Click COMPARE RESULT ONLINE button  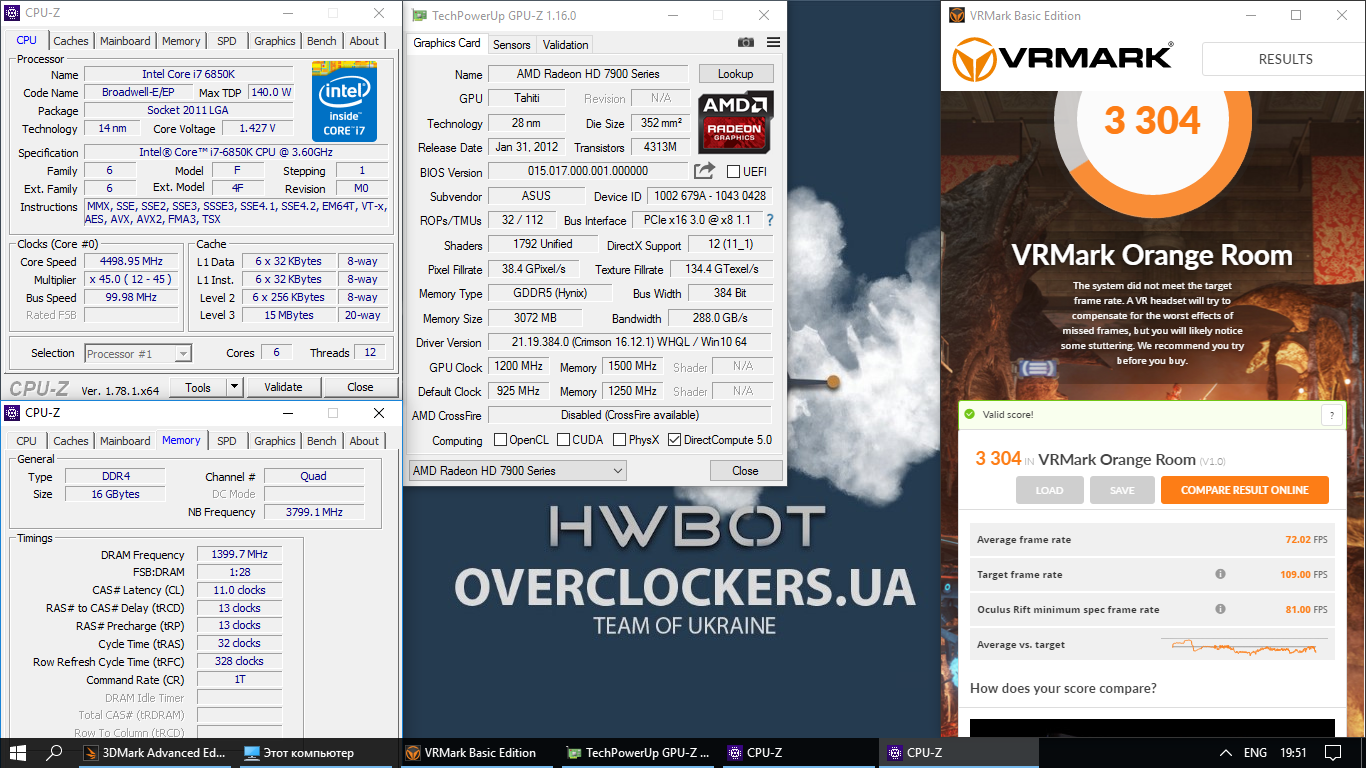1245,490
